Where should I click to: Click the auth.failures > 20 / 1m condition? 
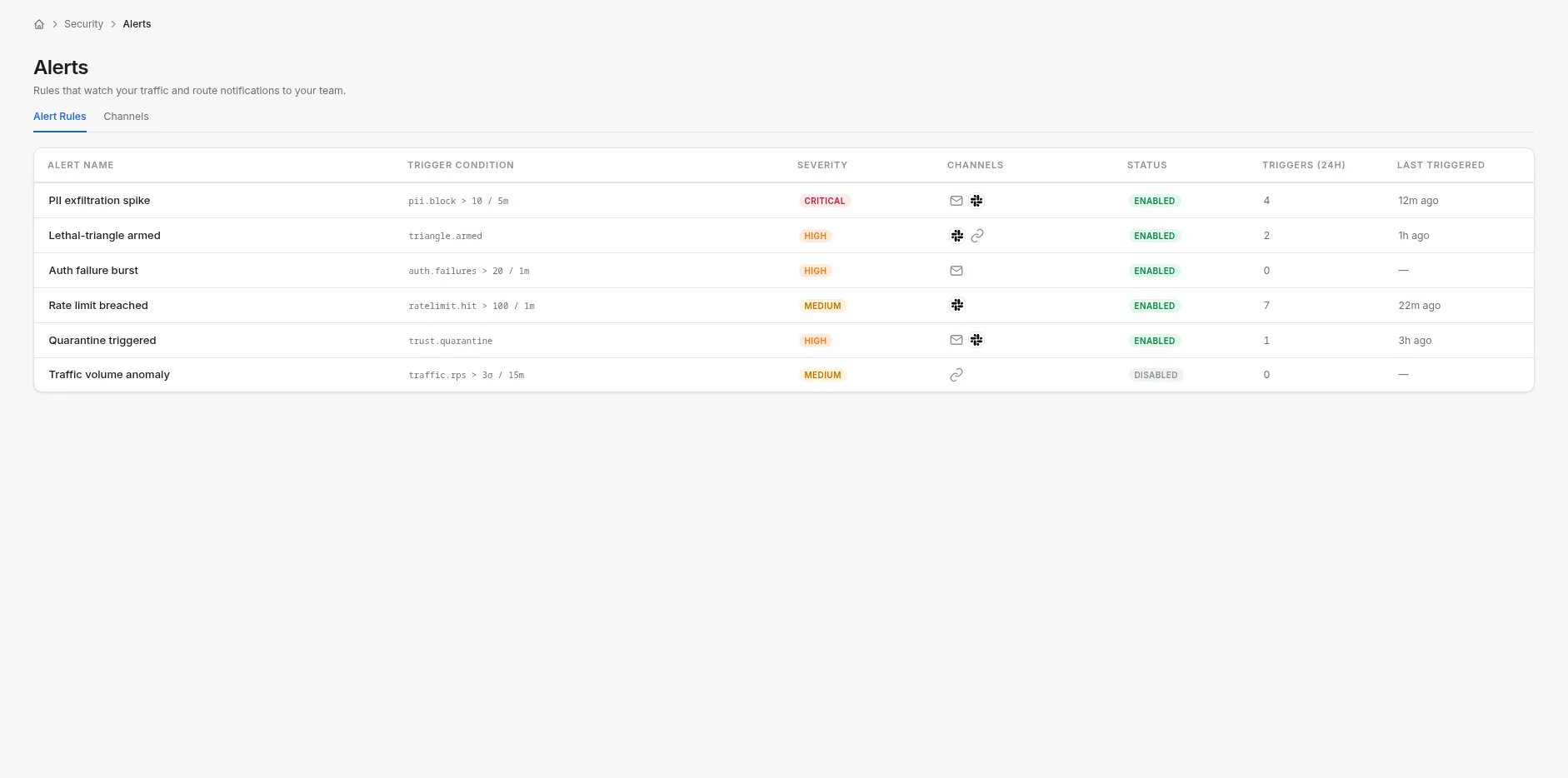pyautogui.click(x=469, y=272)
